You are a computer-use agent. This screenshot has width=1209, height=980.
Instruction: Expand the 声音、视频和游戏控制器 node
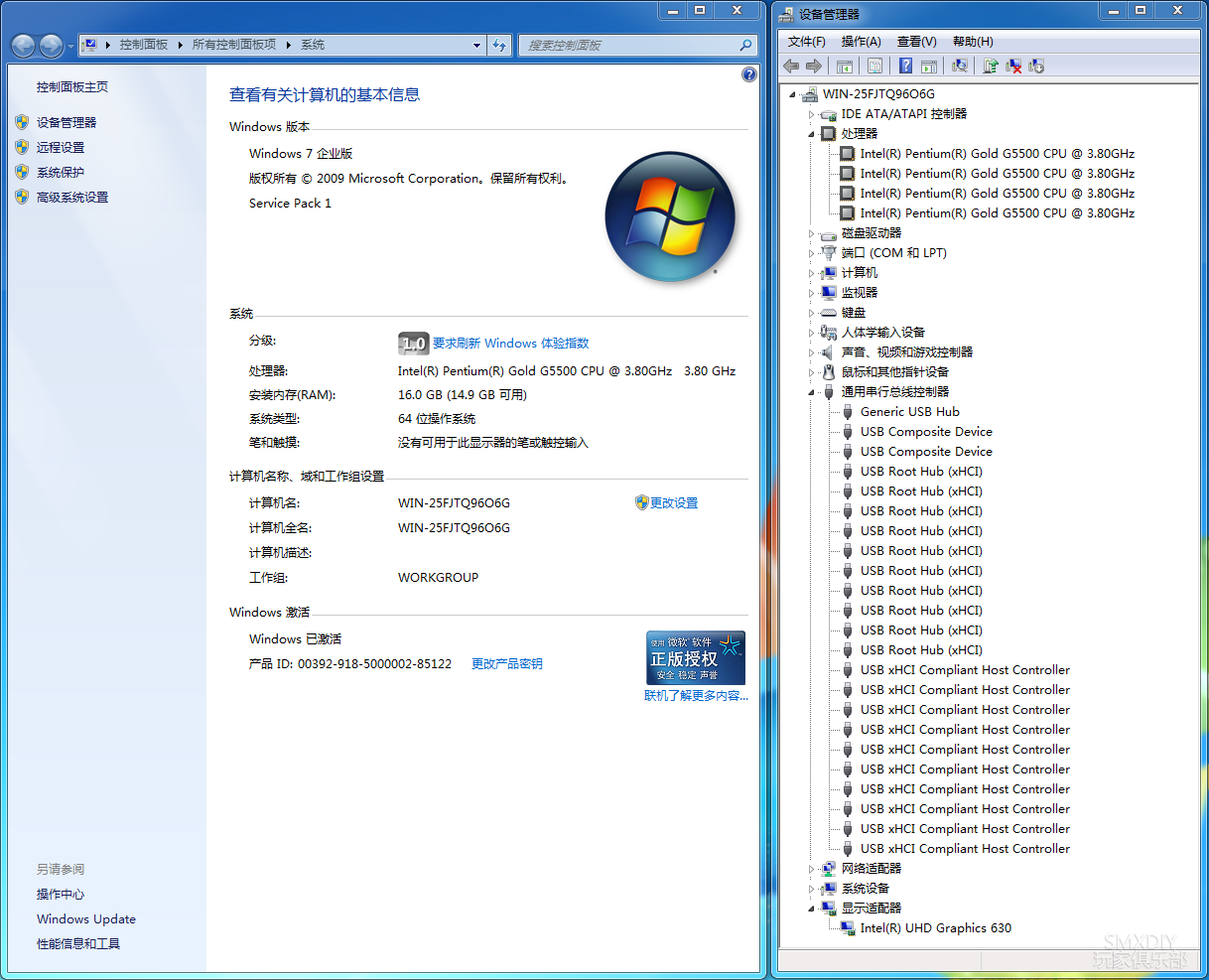click(811, 352)
